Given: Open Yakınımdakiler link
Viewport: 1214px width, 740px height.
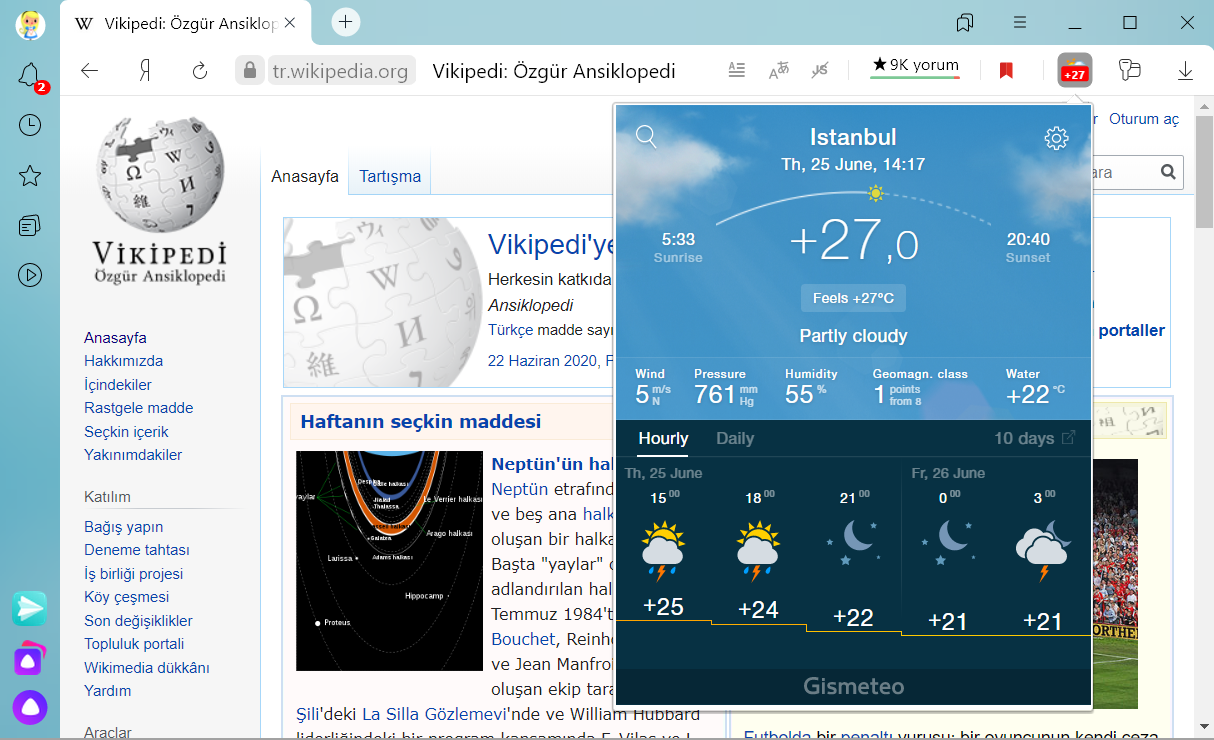Looking at the screenshot, I should pyautogui.click(x=133, y=455).
